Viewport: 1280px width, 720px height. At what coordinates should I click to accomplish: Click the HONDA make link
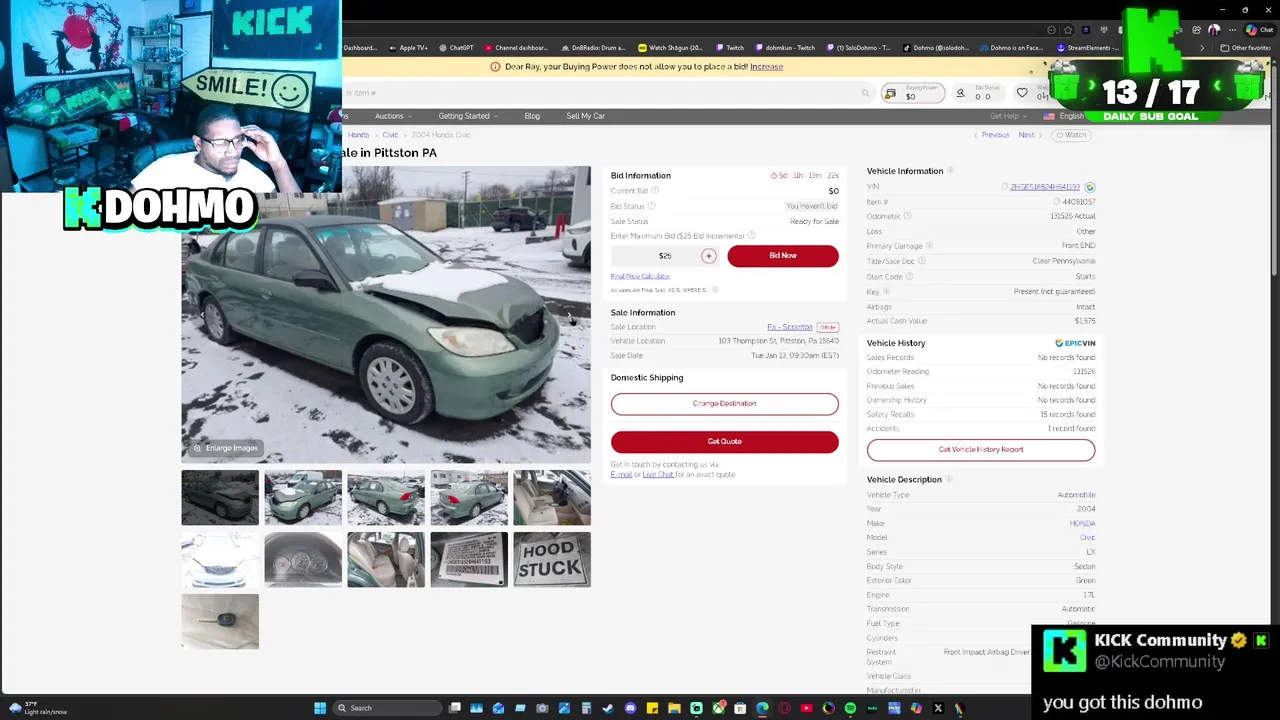[1082, 523]
